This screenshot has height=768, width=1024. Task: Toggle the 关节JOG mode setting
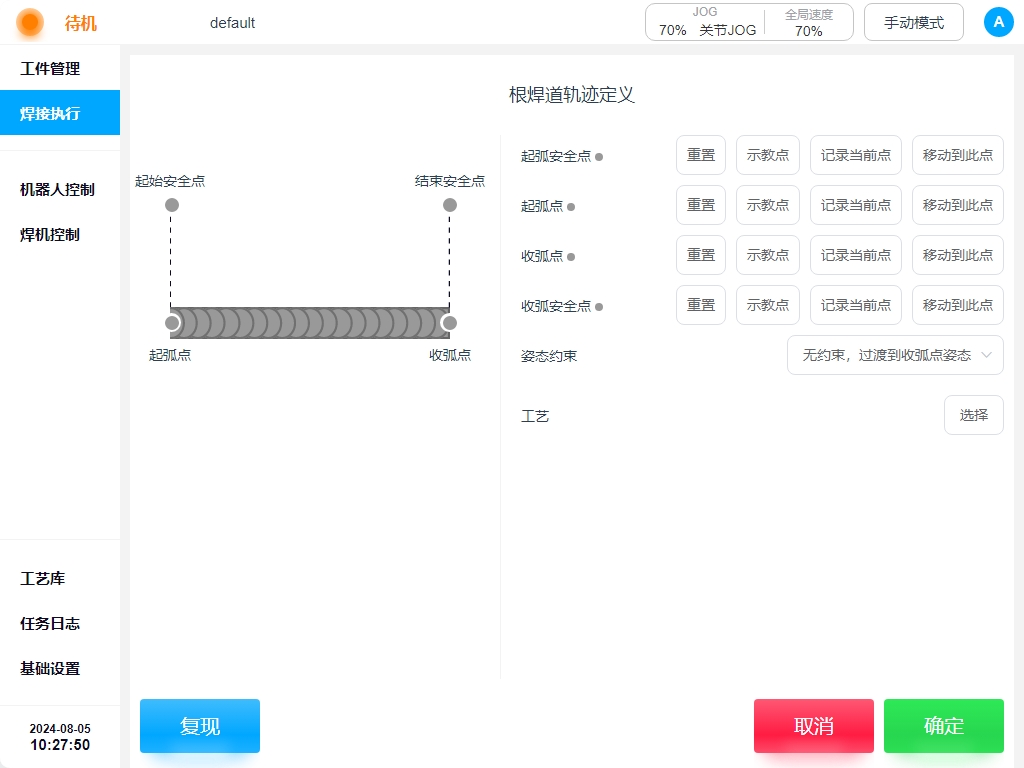[727, 30]
